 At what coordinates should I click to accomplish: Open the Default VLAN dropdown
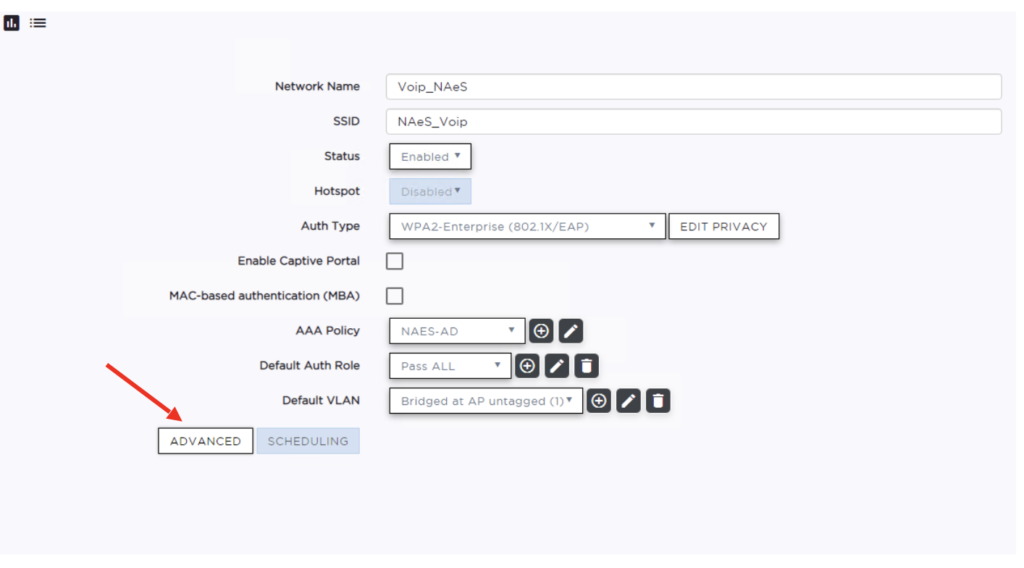[x=486, y=401]
